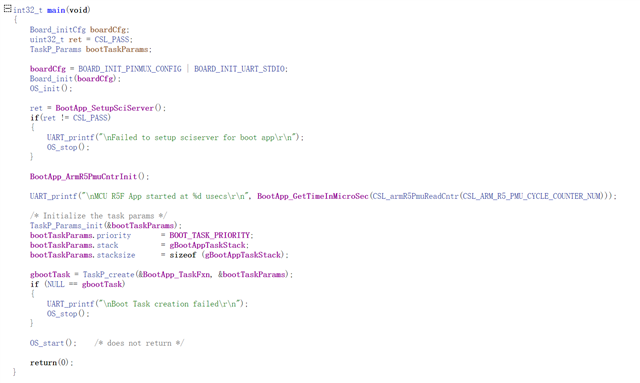The width and height of the screenshot is (640, 383).
Task: Click the 'main' function name
Action: point(56,10)
